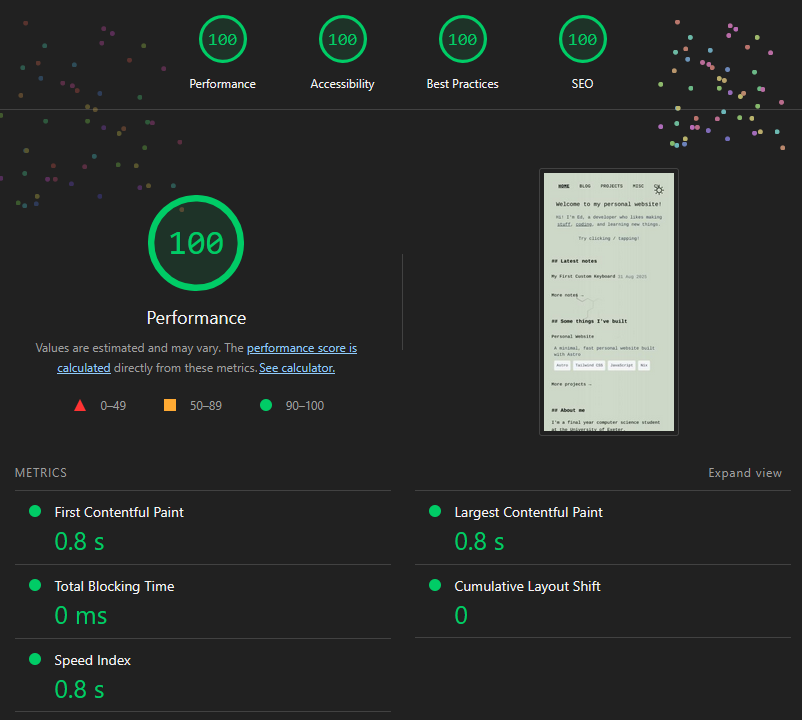Click the large circular Performance progress ring
Image resolution: width=802 pixels, height=720 pixels.
coord(196,242)
